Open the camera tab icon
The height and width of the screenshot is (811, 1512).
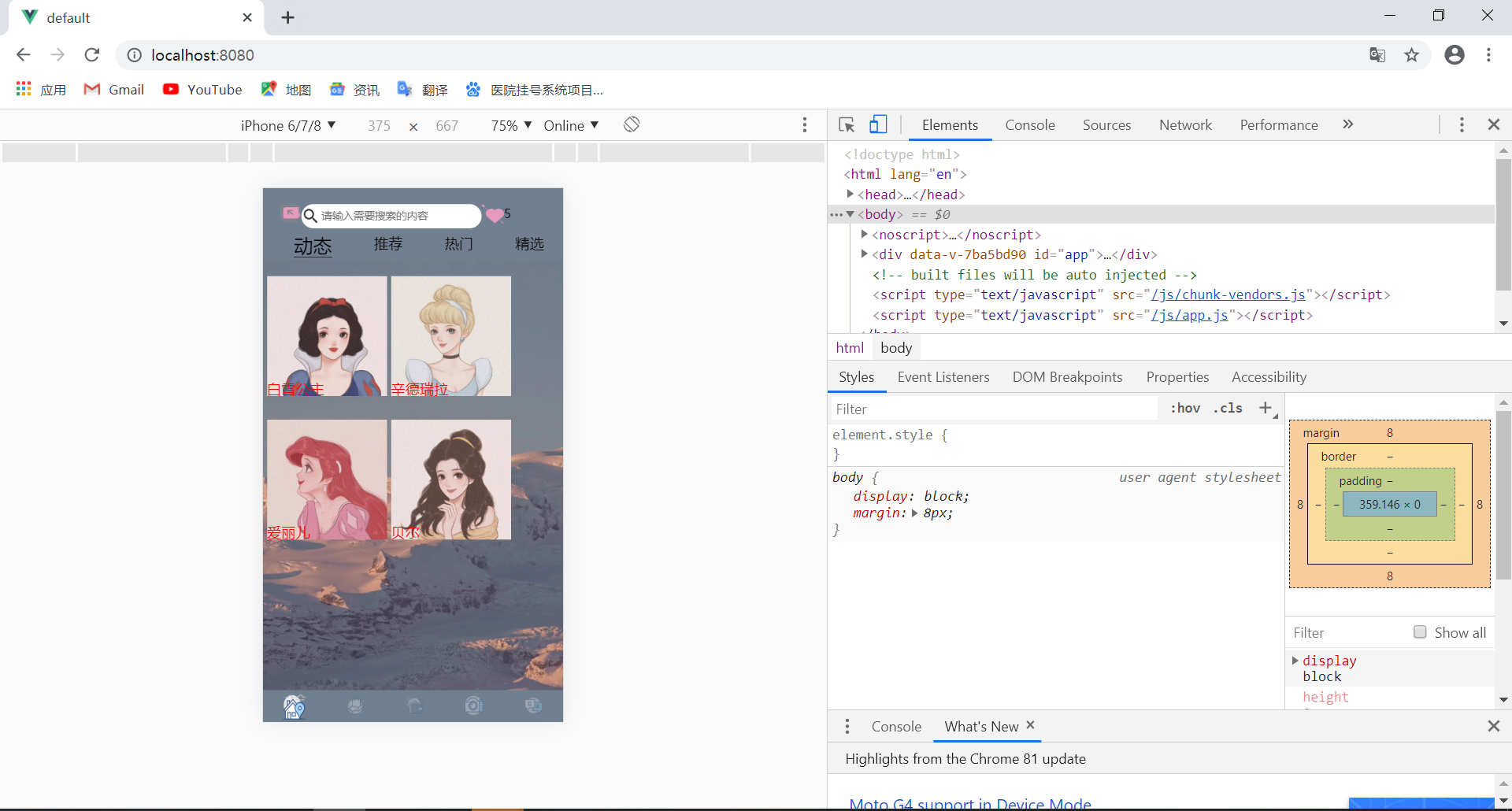click(473, 705)
